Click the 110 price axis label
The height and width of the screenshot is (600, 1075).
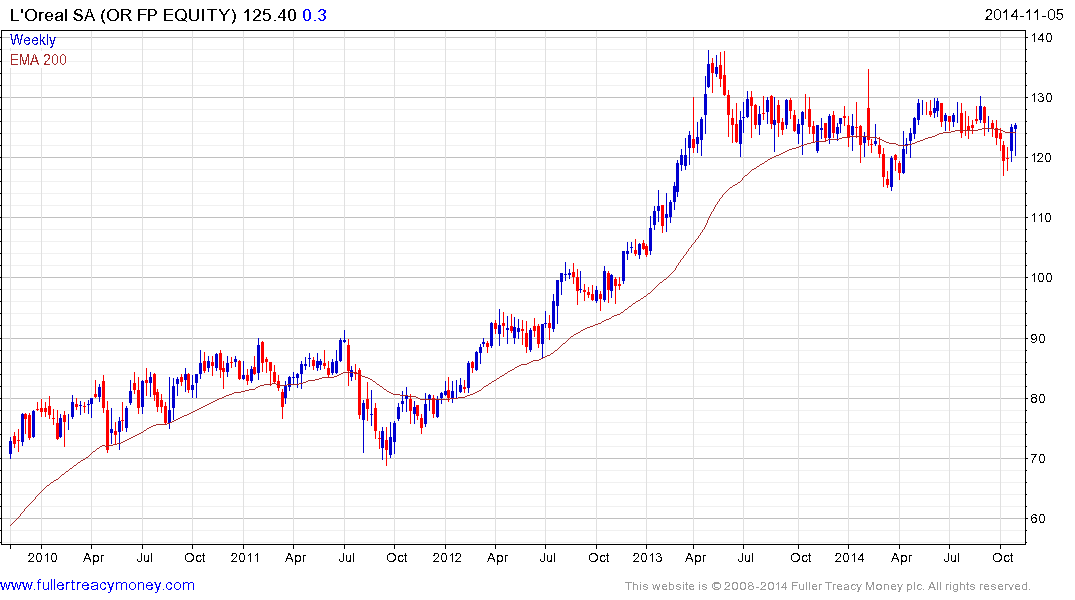point(1041,218)
